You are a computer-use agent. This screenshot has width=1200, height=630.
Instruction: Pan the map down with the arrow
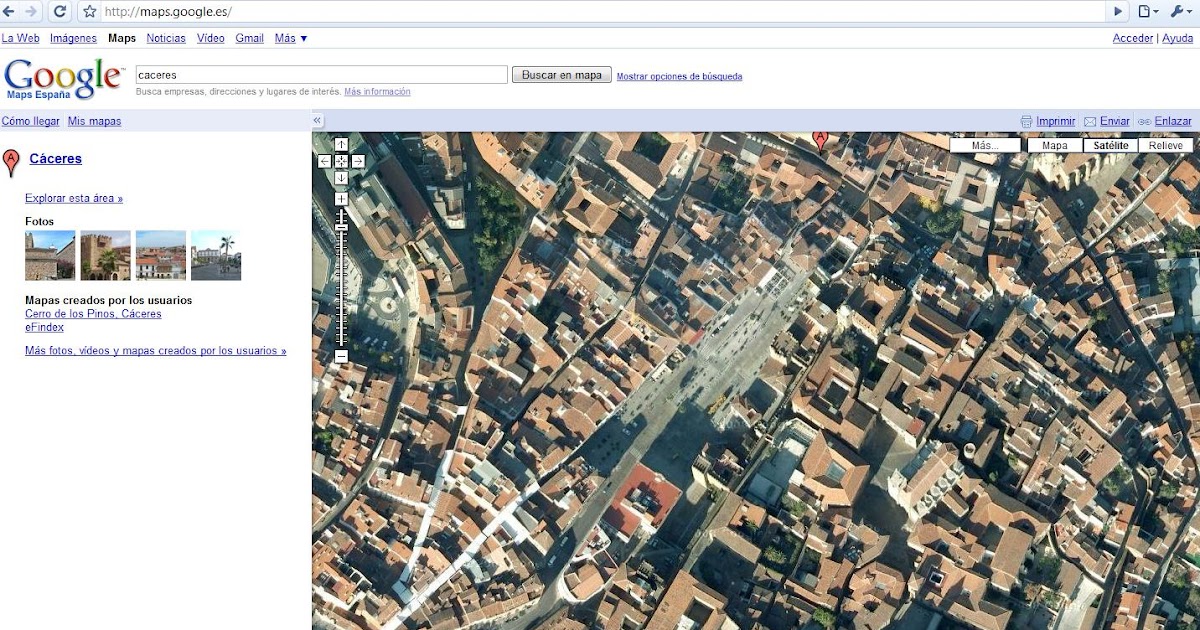click(341, 178)
